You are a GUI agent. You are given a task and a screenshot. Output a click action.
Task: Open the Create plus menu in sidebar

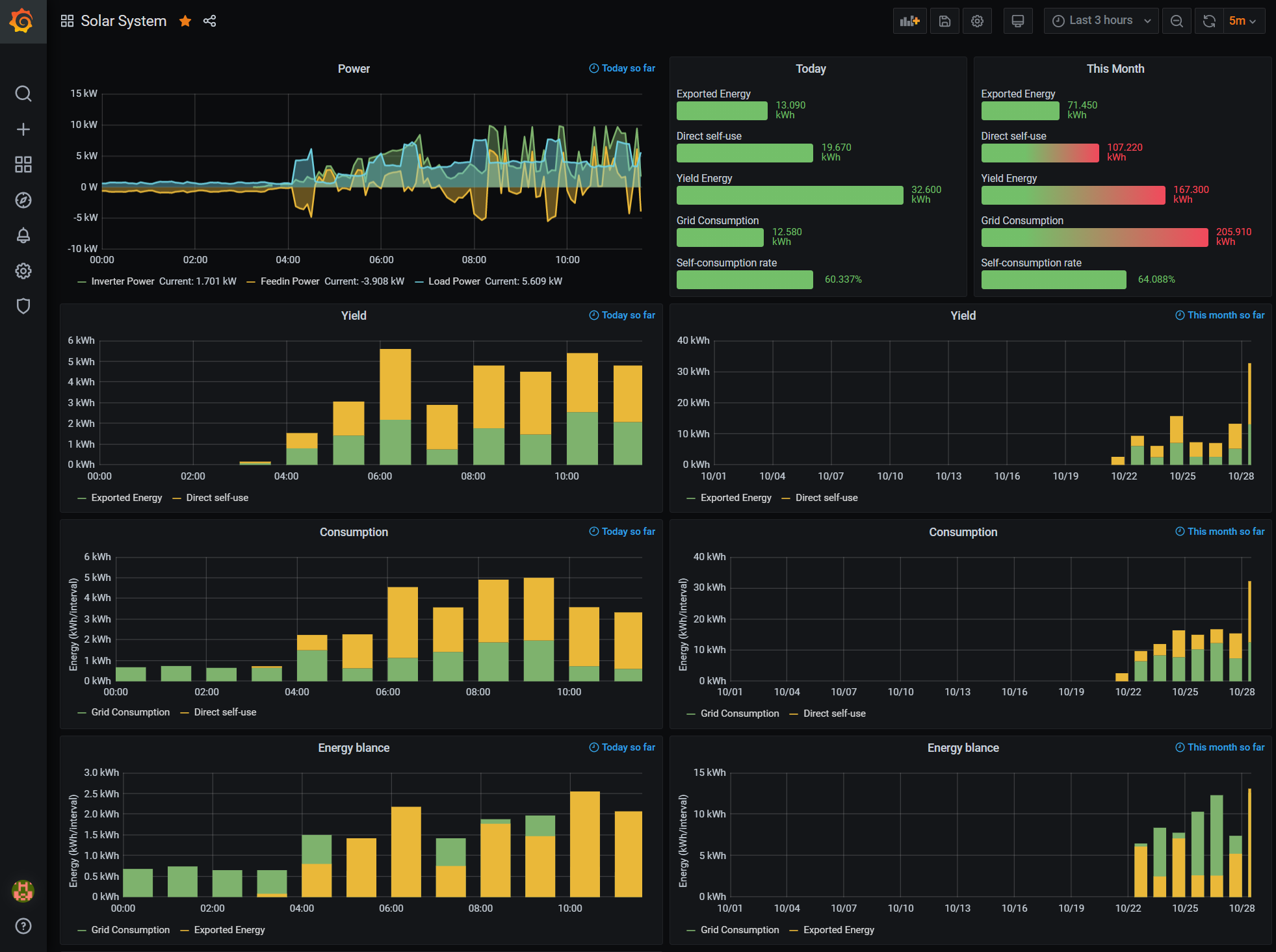(x=23, y=129)
